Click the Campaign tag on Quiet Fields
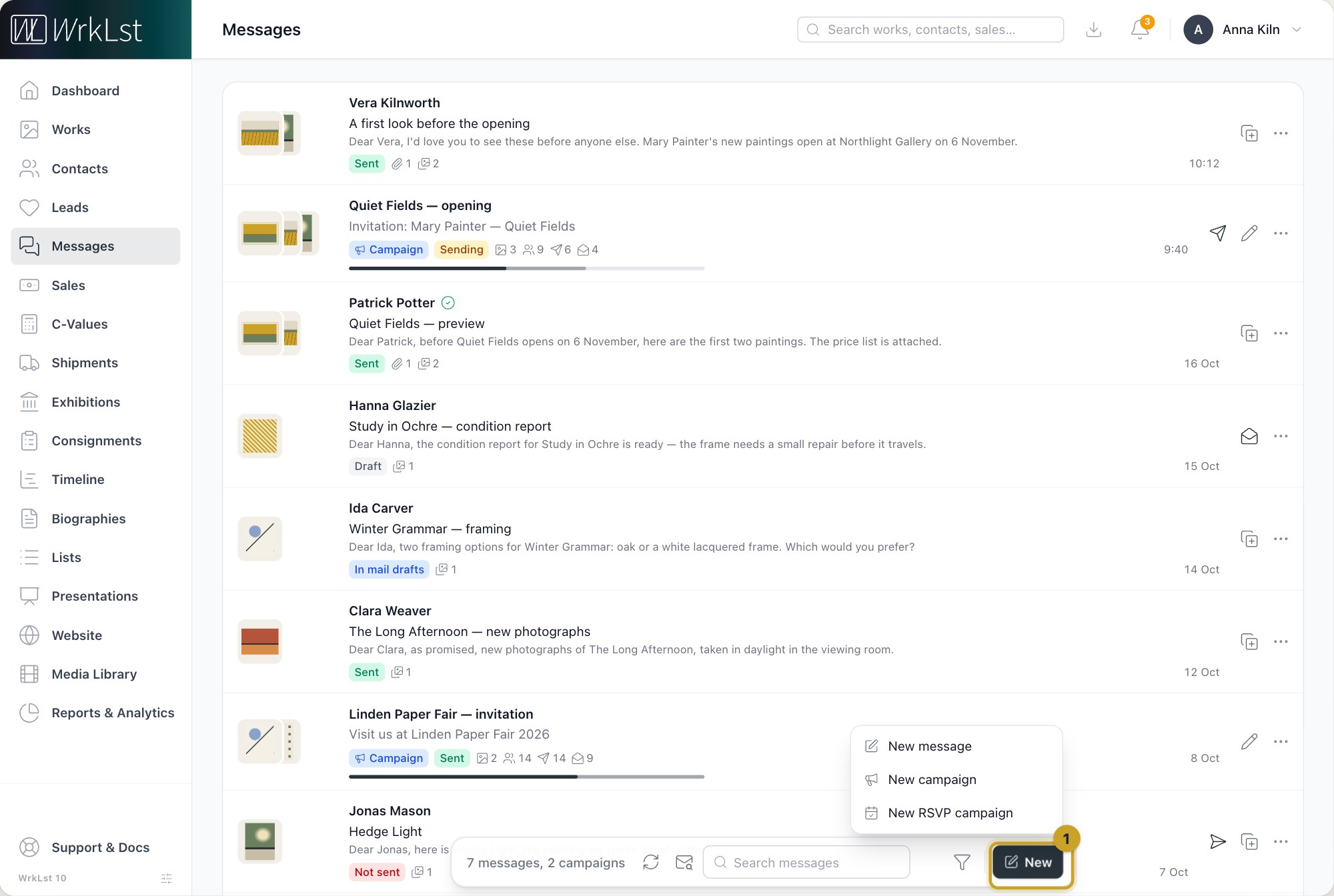The image size is (1334, 896). click(389, 249)
